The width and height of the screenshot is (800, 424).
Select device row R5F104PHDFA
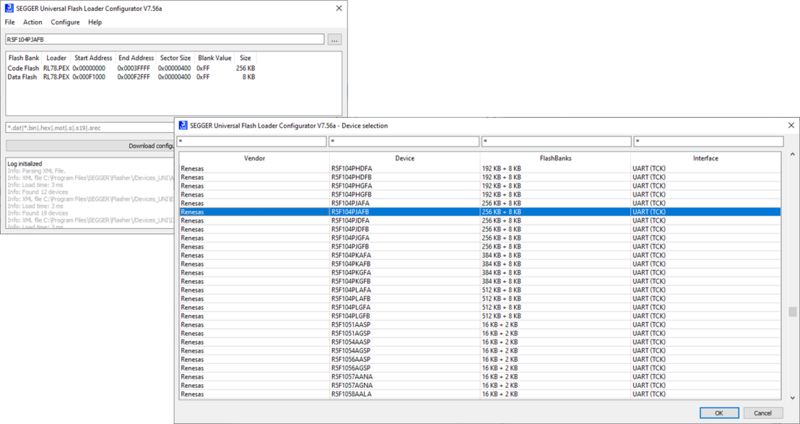point(480,168)
